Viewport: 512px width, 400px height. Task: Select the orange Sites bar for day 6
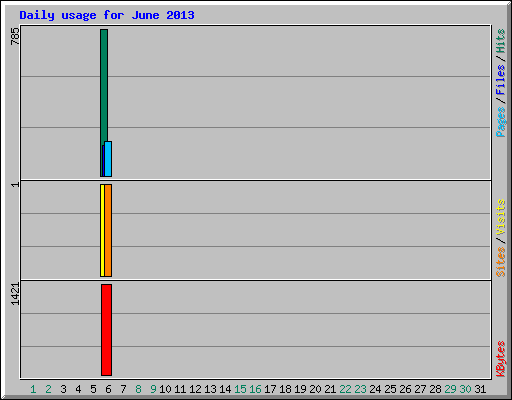coord(108,230)
